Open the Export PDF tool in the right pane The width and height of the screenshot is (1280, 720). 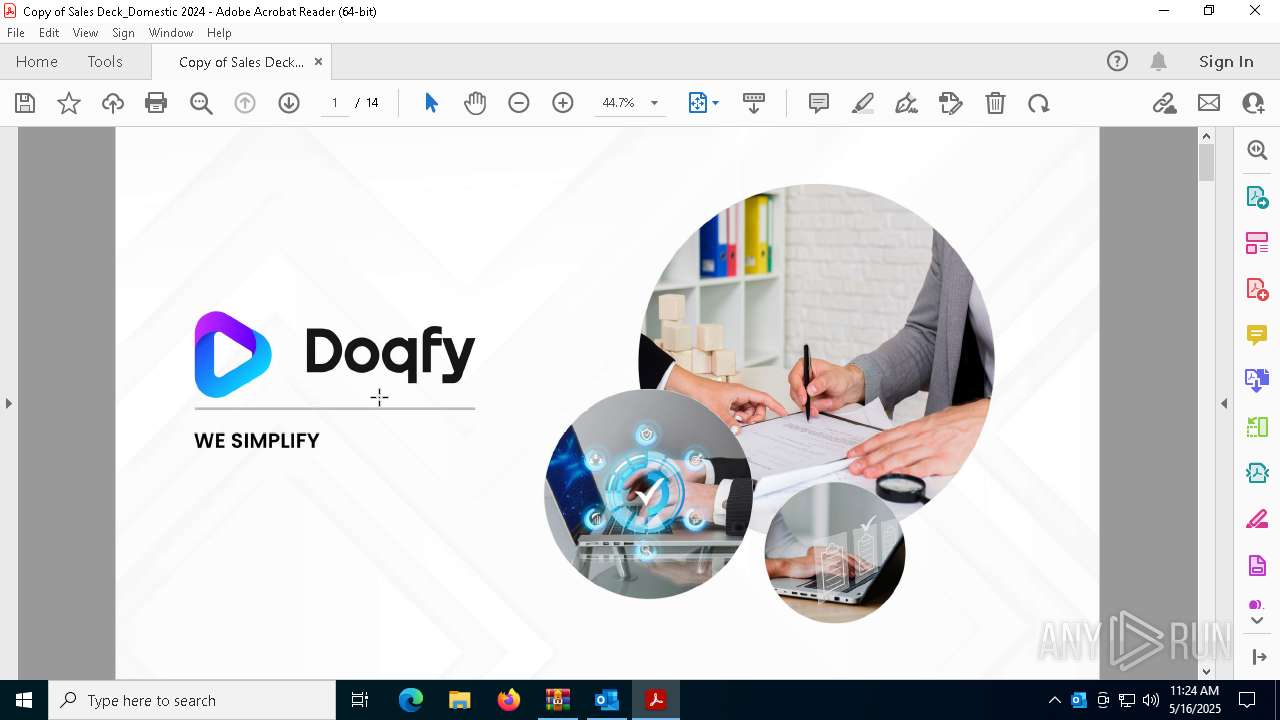(1257, 197)
